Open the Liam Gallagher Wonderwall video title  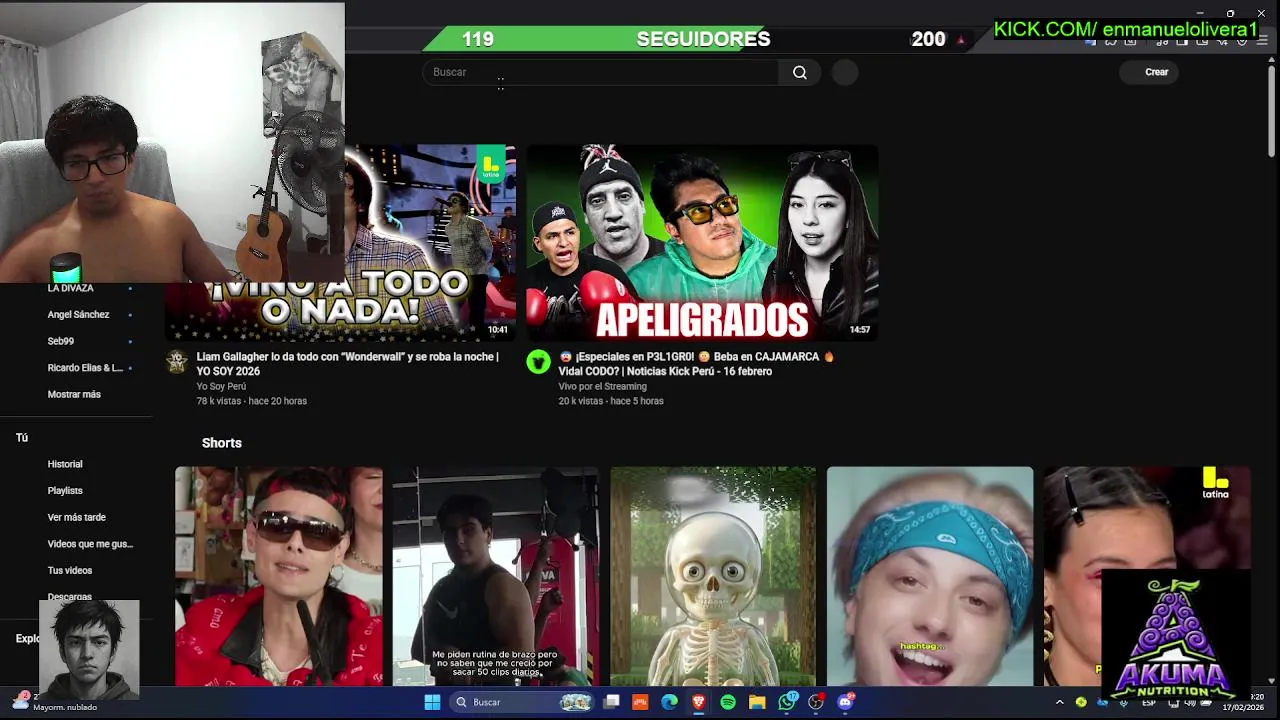point(347,364)
